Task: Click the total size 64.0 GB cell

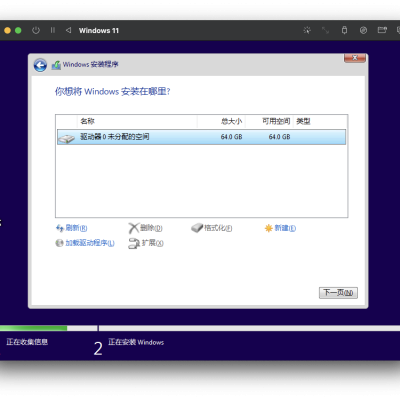Action: (x=231, y=137)
